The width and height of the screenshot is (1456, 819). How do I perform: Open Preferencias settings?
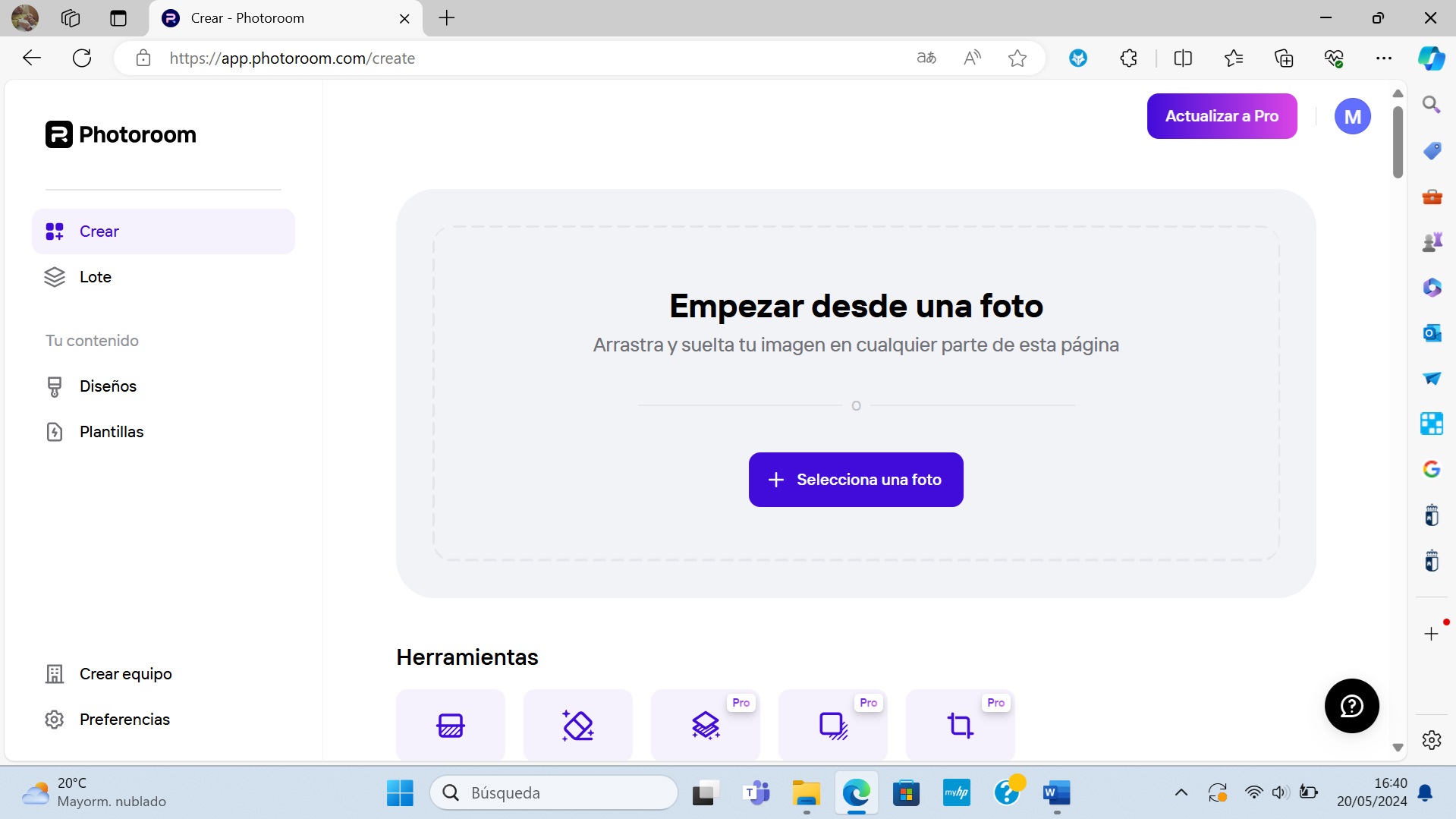click(x=124, y=719)
